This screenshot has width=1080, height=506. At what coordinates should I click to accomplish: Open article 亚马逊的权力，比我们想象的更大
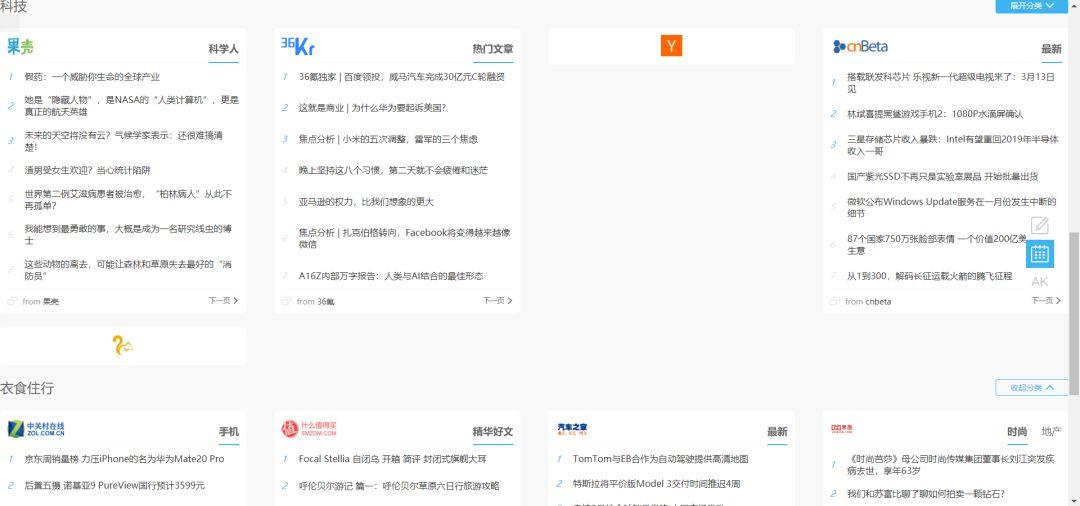coord(366,202)
